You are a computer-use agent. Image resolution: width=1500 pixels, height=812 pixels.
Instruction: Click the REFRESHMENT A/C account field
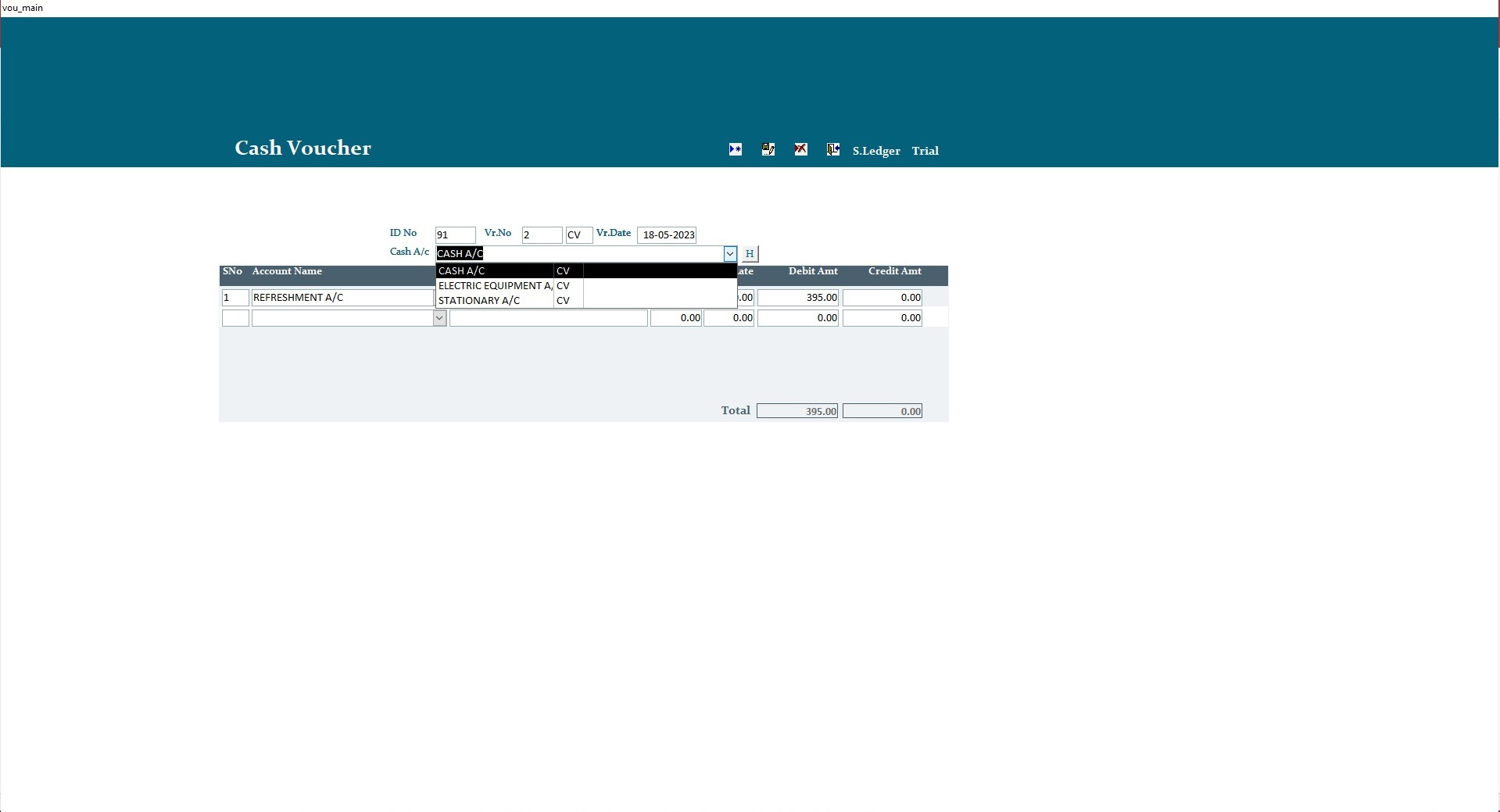(x=343, y=298)
